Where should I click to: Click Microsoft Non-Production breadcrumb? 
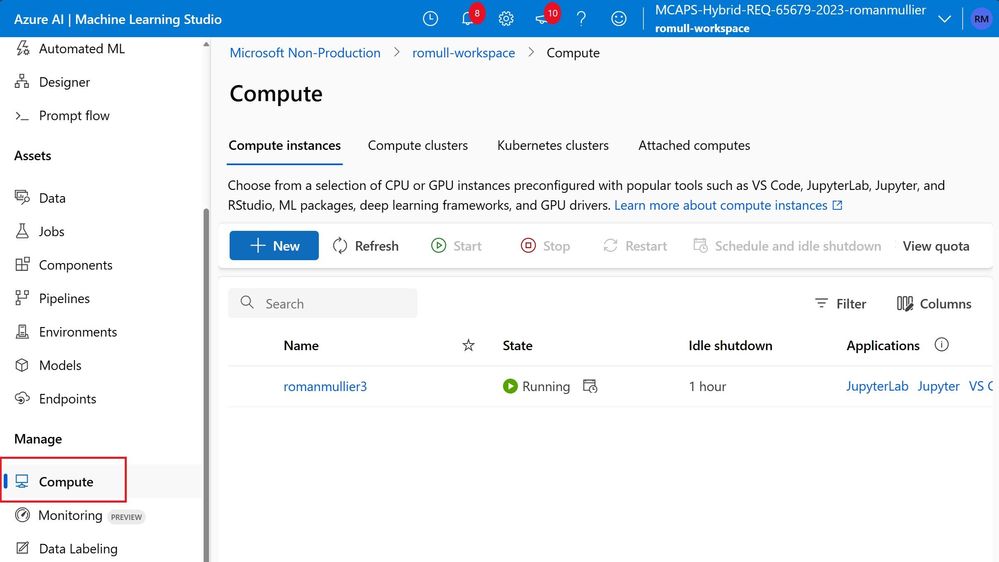[x=305, y=53]
